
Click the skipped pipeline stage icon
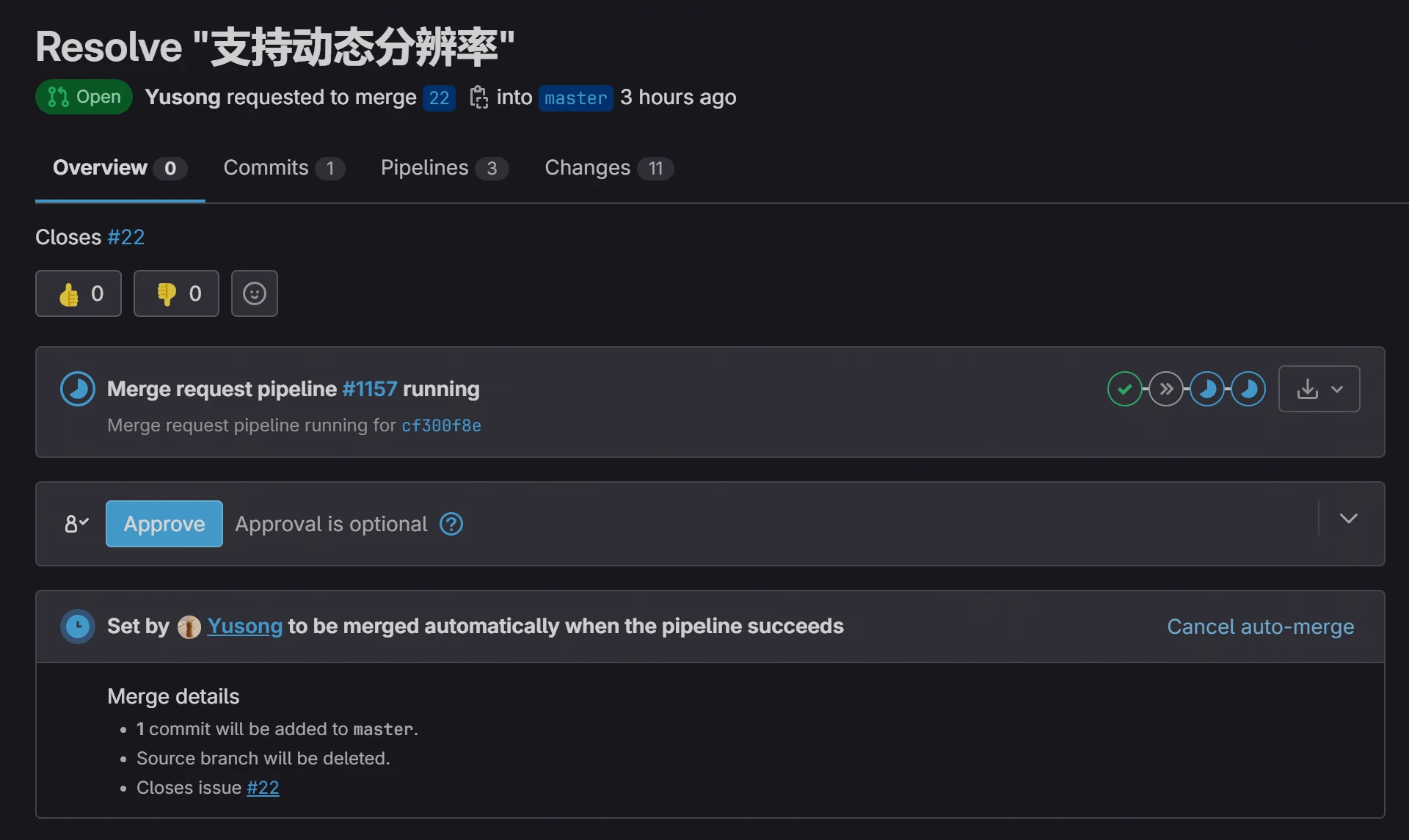coord(1166,389)
